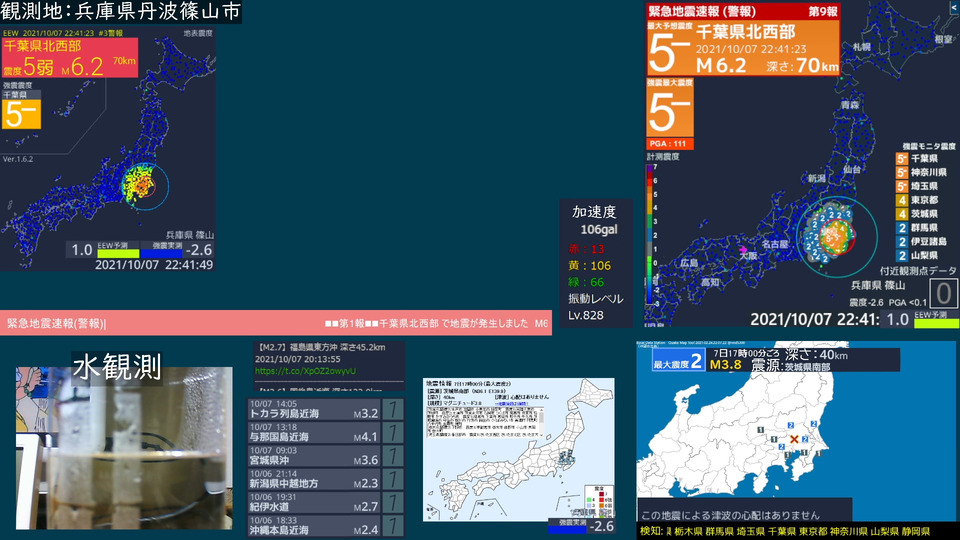
Task: Click the orange X epicenter marker on the 茨城県南部 map
Action: click(x=794, y=440)
